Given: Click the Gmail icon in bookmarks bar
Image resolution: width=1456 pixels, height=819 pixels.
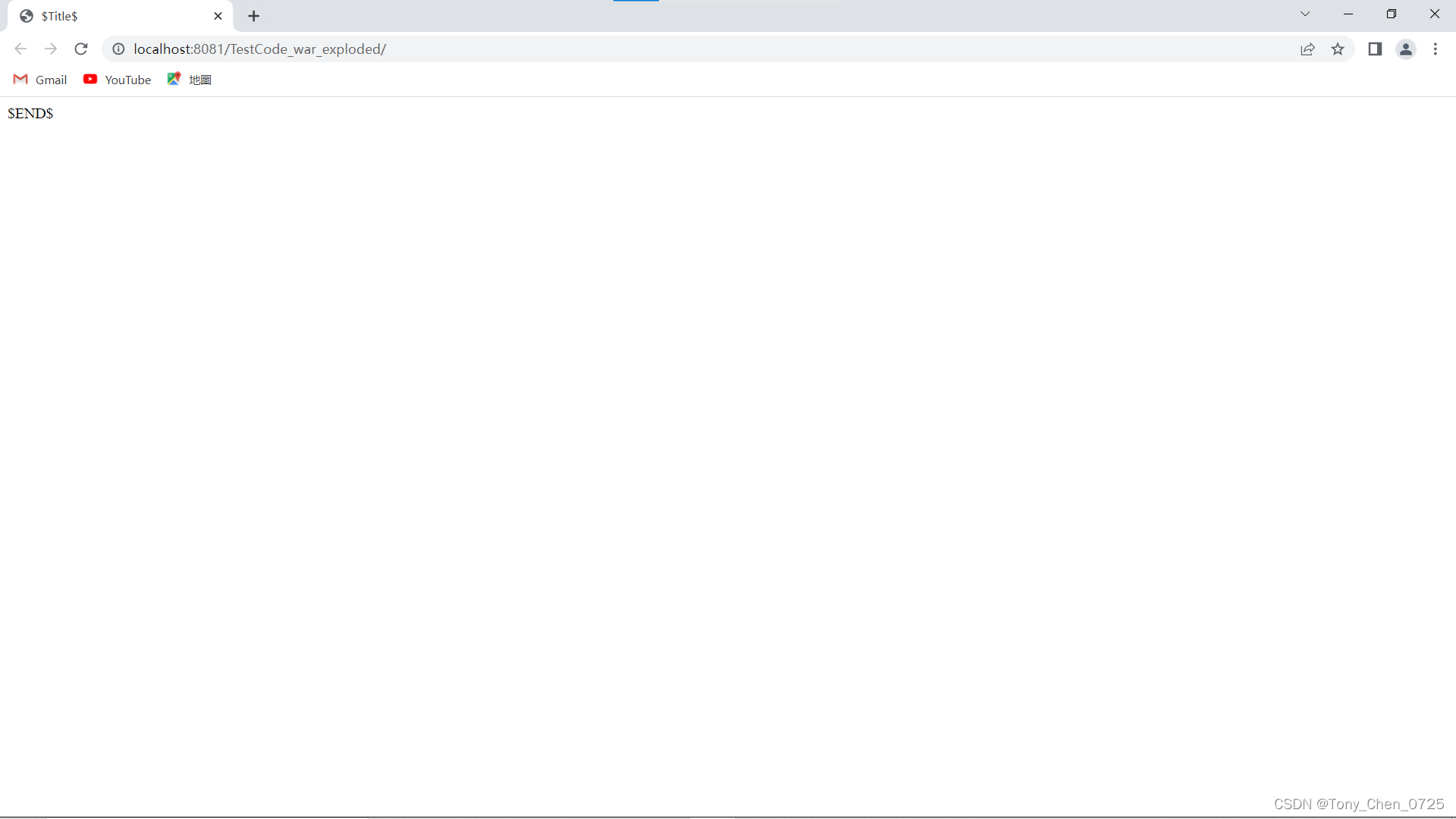Looking at the screenshot, I should [19, 80].
